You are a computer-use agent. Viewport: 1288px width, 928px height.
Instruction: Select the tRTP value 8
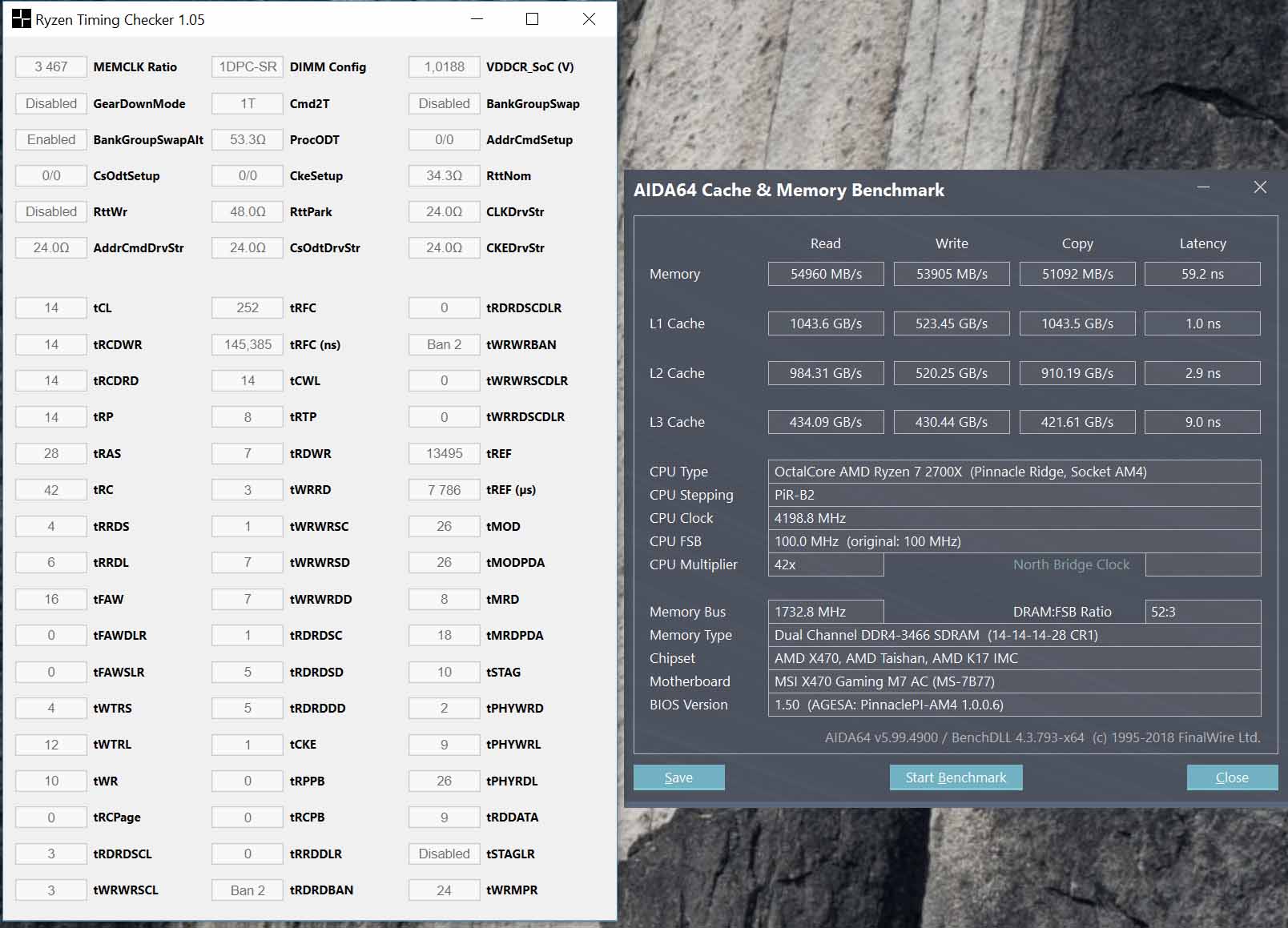pos(248,417)
